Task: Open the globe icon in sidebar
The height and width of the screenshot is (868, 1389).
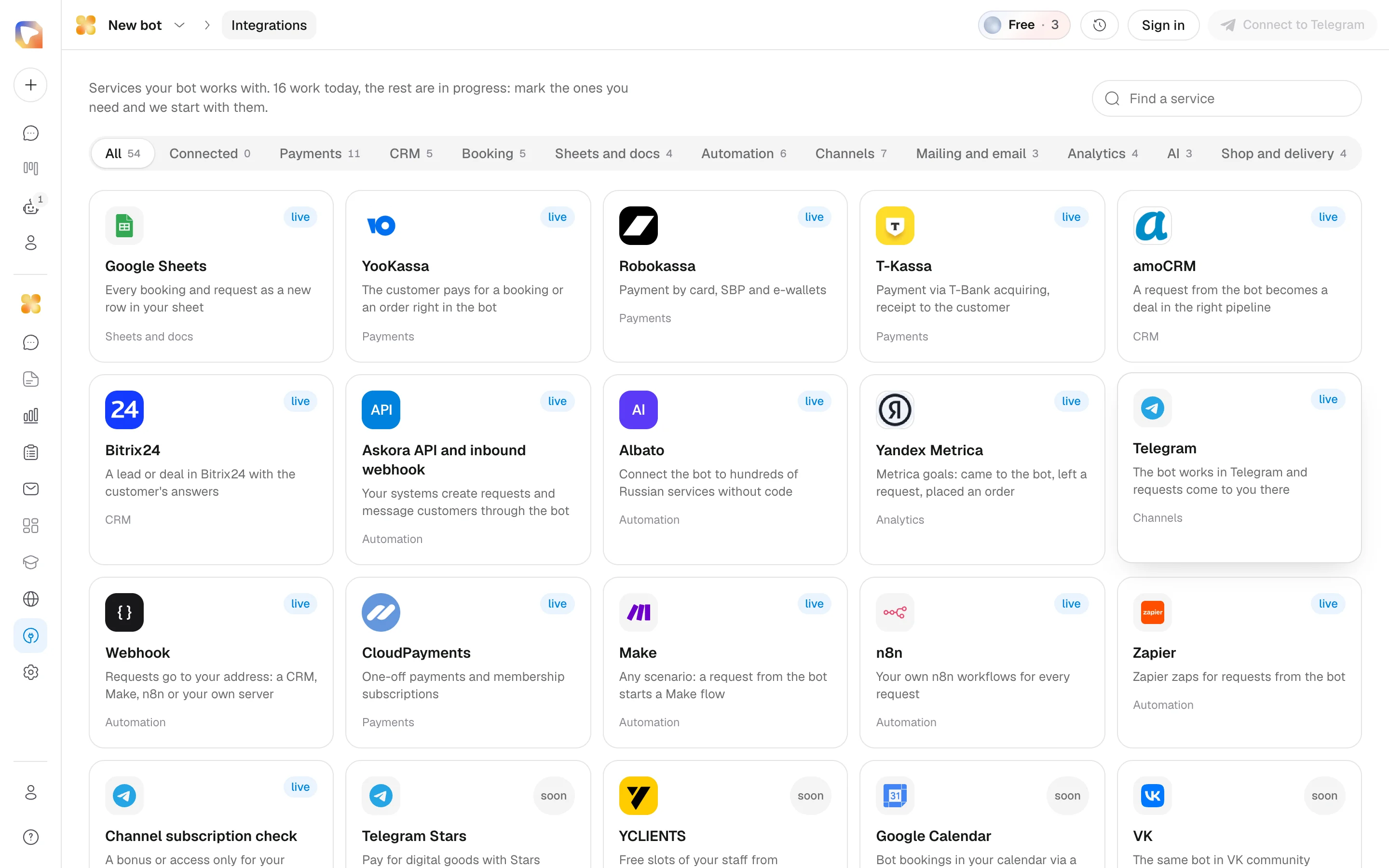Action: 30,599
